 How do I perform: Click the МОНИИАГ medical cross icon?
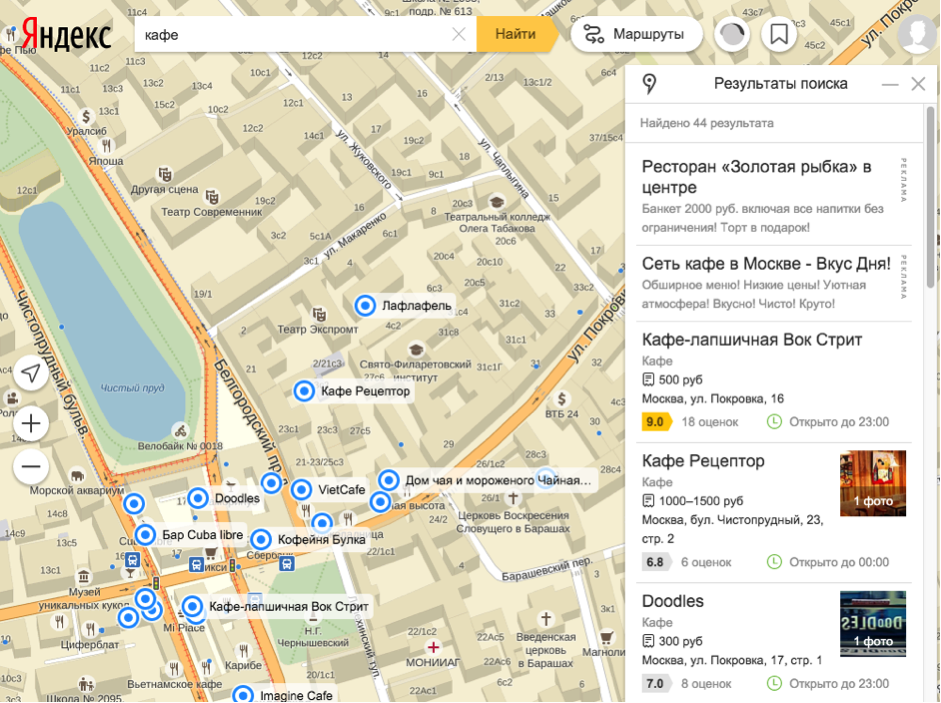(433, 647)
